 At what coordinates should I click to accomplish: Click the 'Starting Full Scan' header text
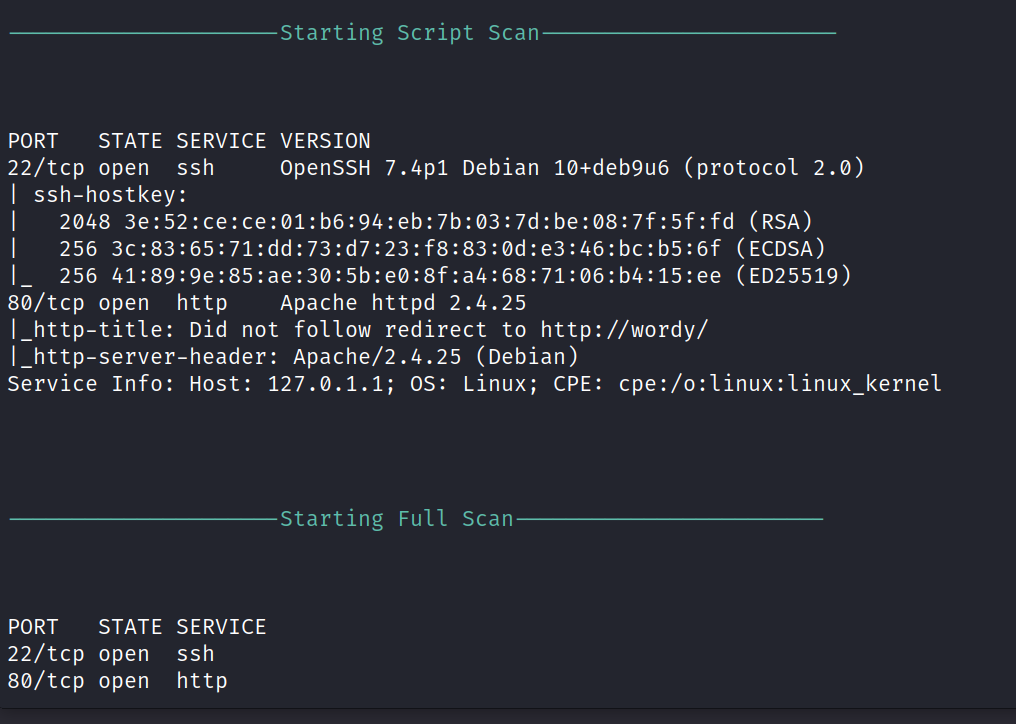coord(396,518)
